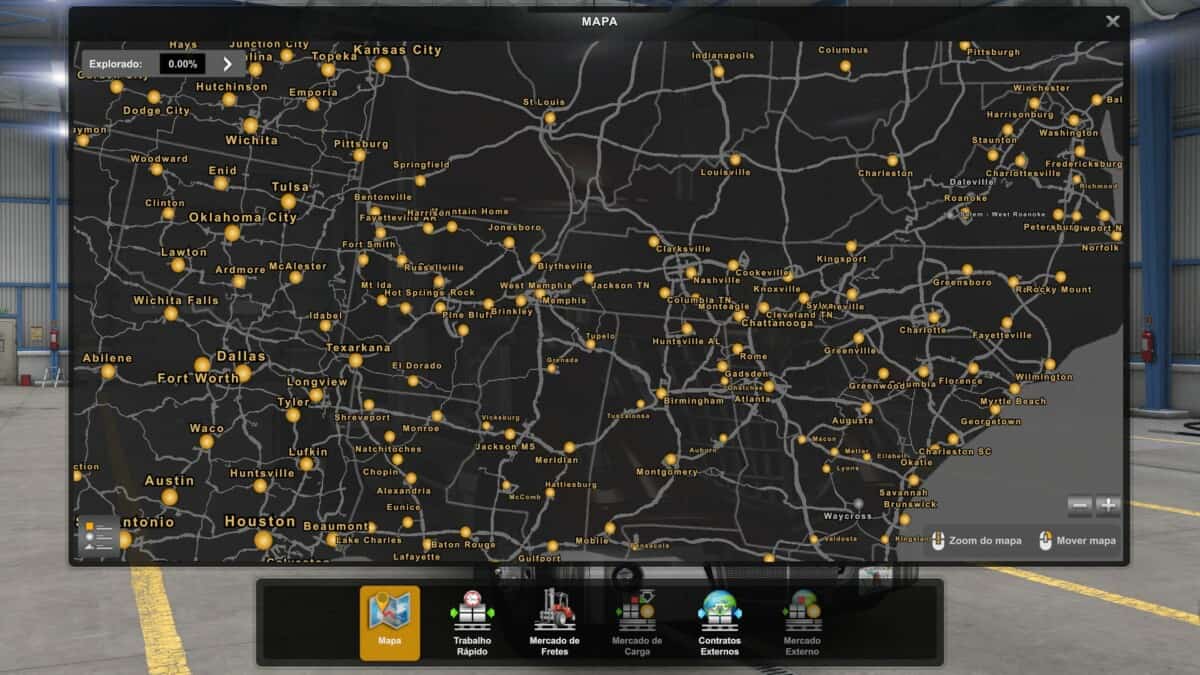The height and width of the screenshot is (675, 1200).
Task: Zoom in with the plus button
Action: 1107,506
